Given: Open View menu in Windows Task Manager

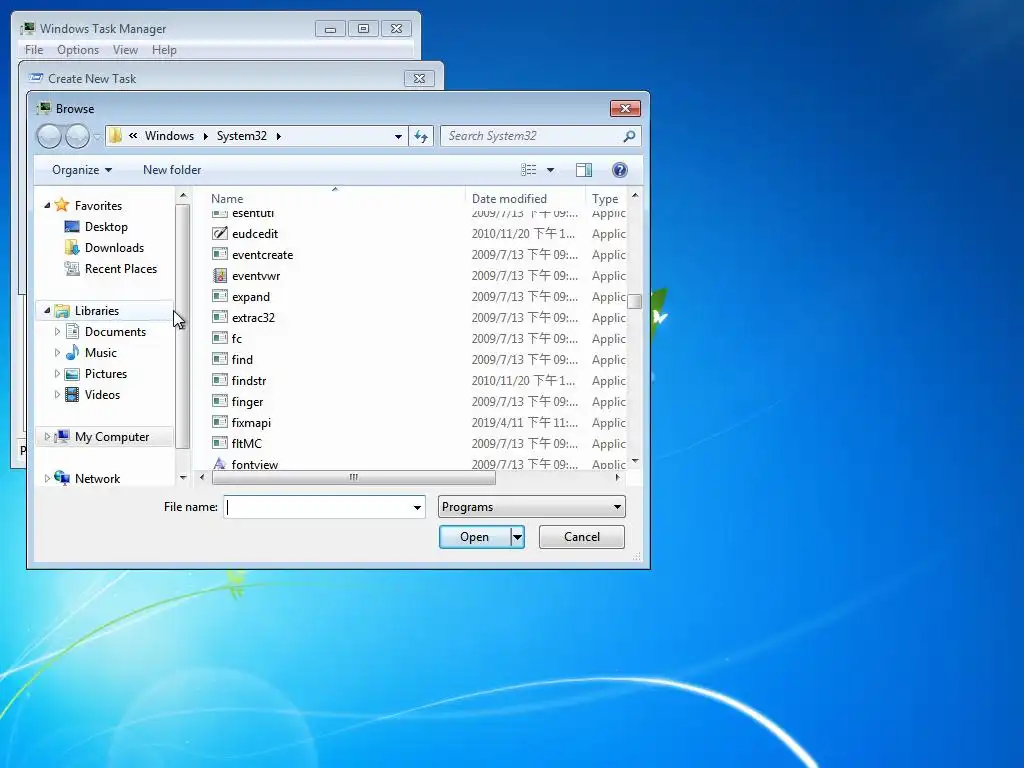Looking at the screenshot, I should 125,50.
